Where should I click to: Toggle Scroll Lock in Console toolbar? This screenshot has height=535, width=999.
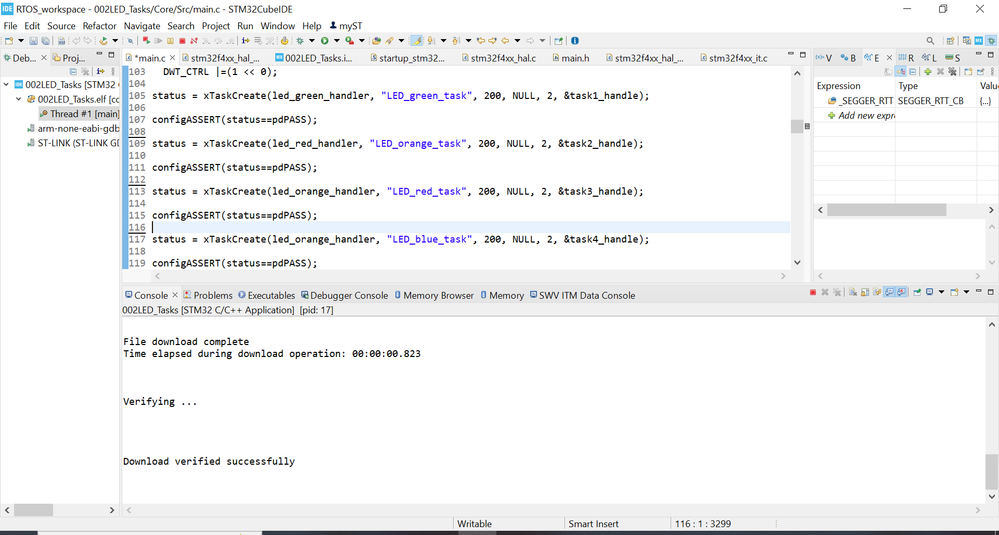point(865,292)
